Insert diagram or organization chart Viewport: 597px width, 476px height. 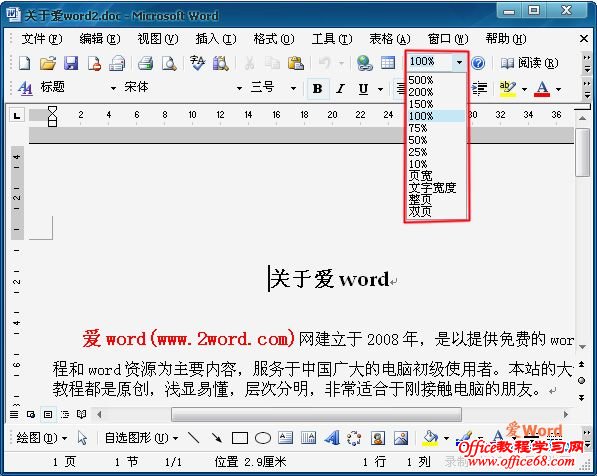point(354,438)
